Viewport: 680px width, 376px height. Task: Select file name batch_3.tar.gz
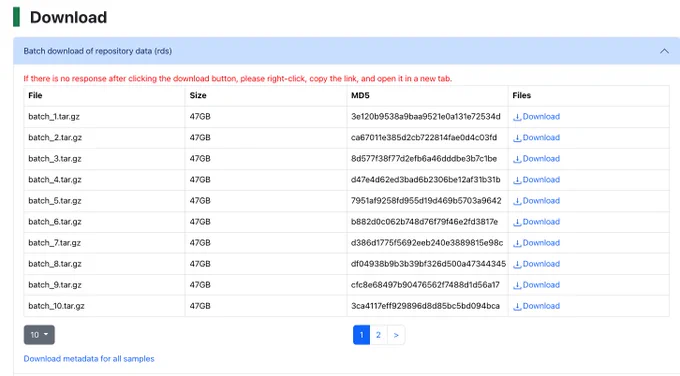coord(55,159)
